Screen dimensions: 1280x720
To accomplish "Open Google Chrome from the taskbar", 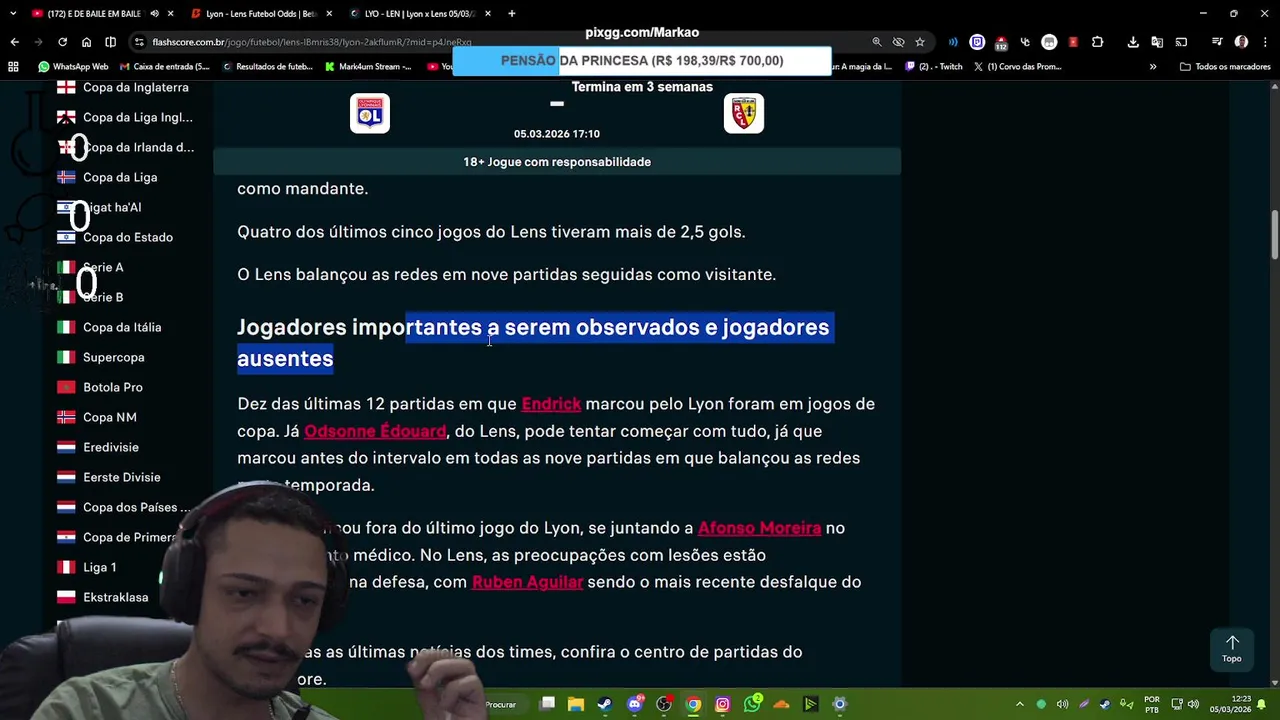I will 693,704.
